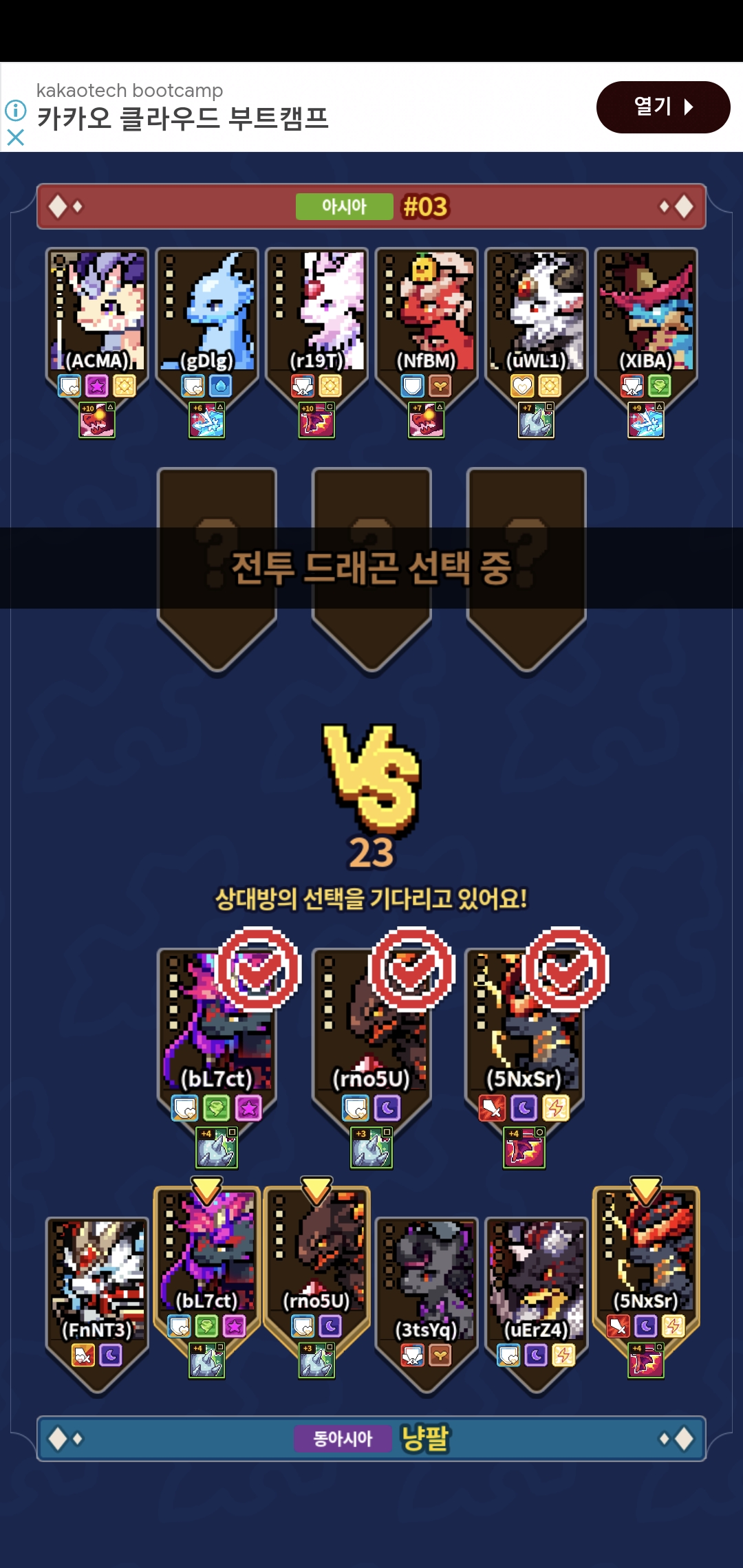743x1568 pixels.
Task: Close the kakaotech ad banner
Action: 15,138
